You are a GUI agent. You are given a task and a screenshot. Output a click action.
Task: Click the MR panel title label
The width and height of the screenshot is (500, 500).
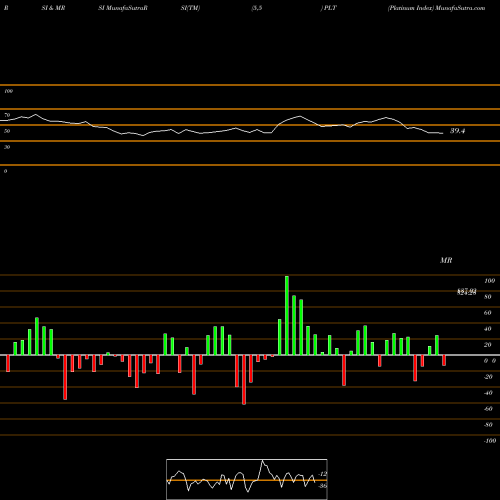(x=446, y=260)
